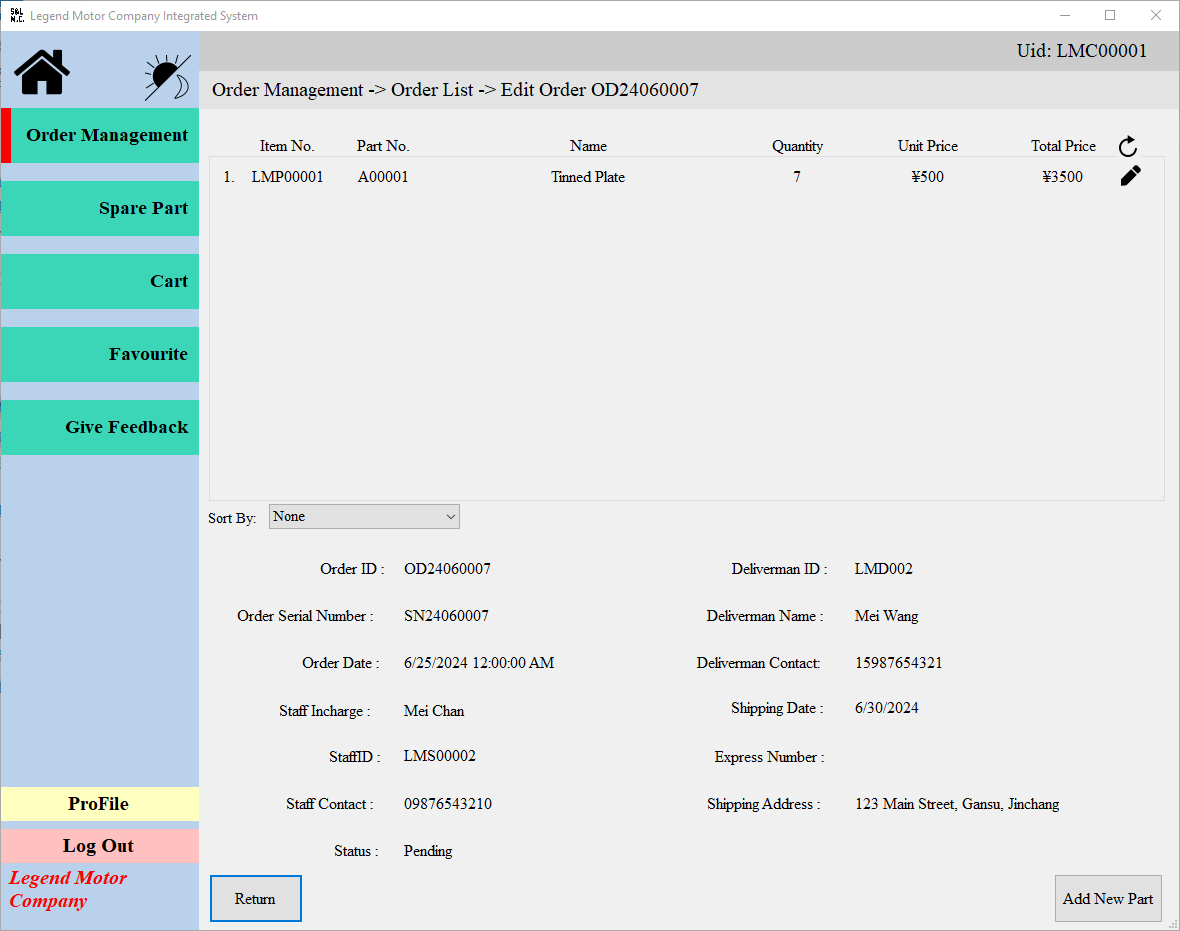This screenshot has height=931, width=1180.
Task: Open the Cart page
Action: 101,282
